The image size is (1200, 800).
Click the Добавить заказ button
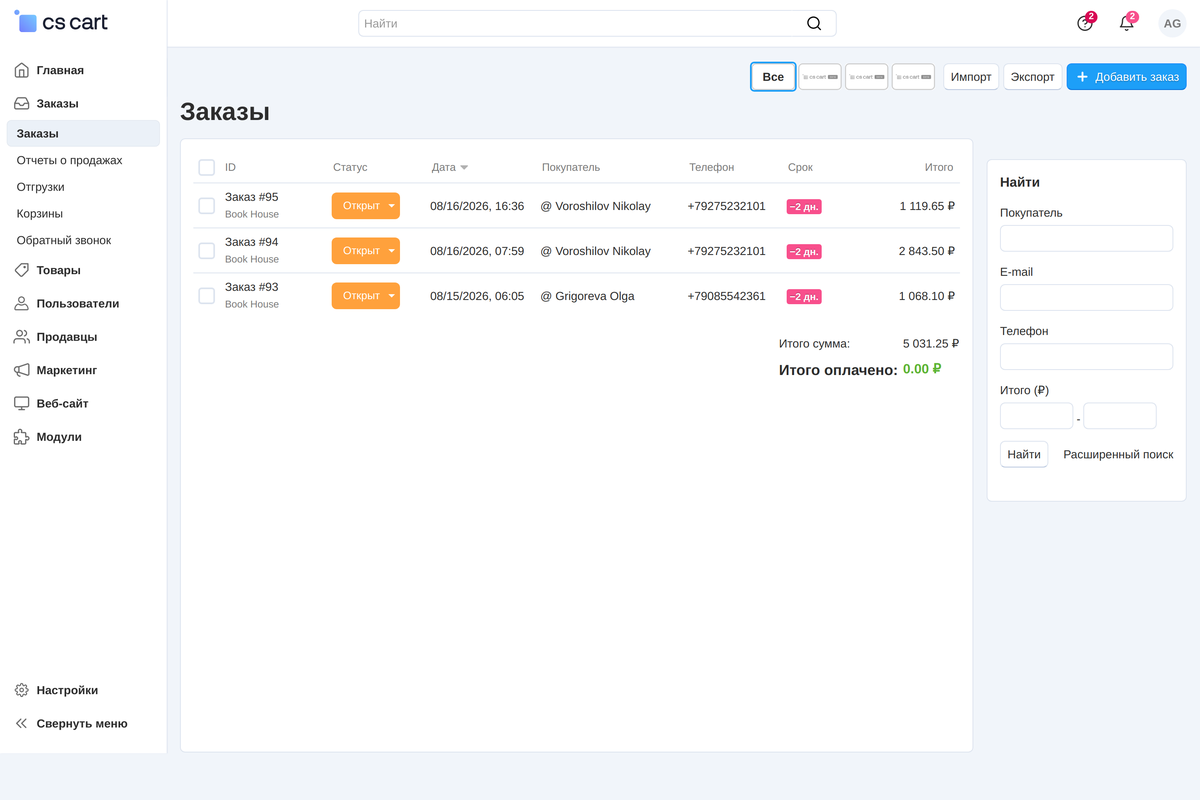point(1127,77)
